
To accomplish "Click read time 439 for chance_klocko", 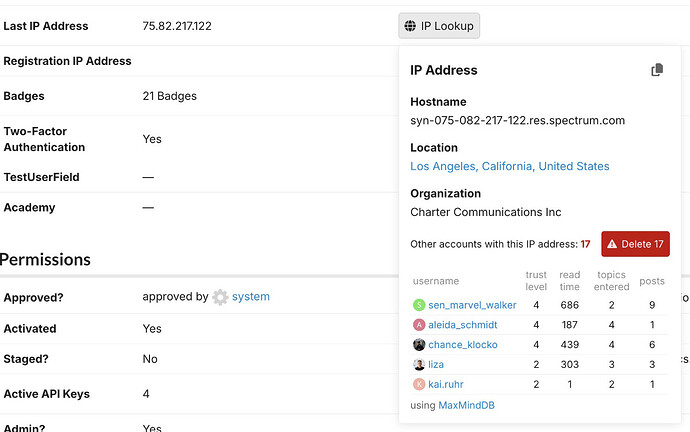I will [569, 344].
